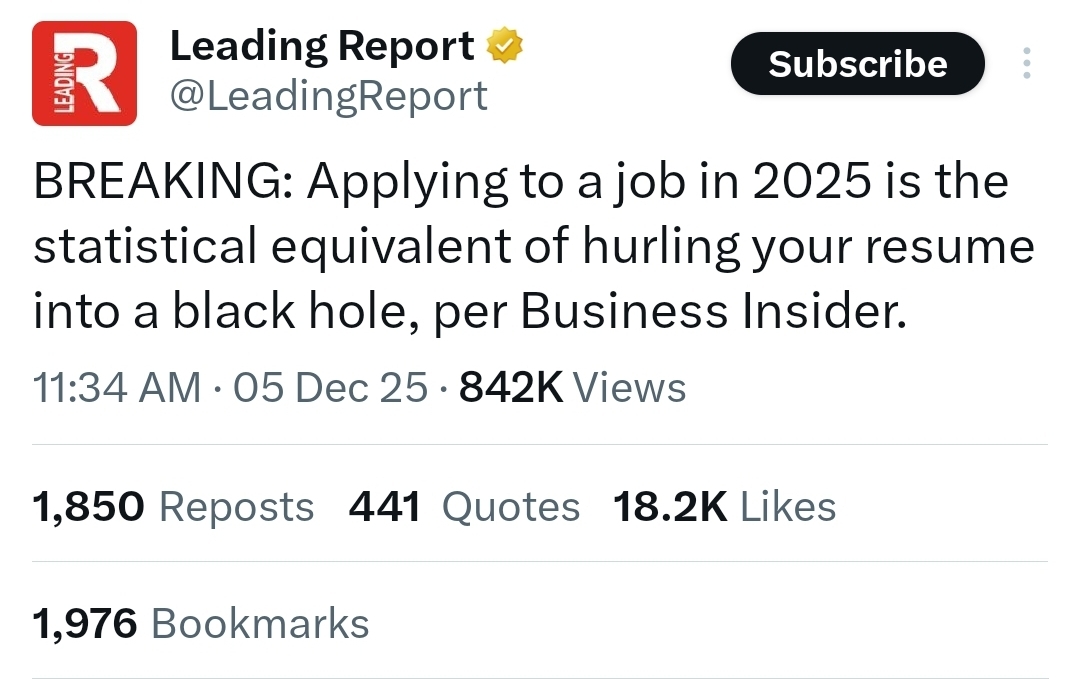Click the 1,976 bookmark count
Screen dimensions: 1080x679
(85, 624)
